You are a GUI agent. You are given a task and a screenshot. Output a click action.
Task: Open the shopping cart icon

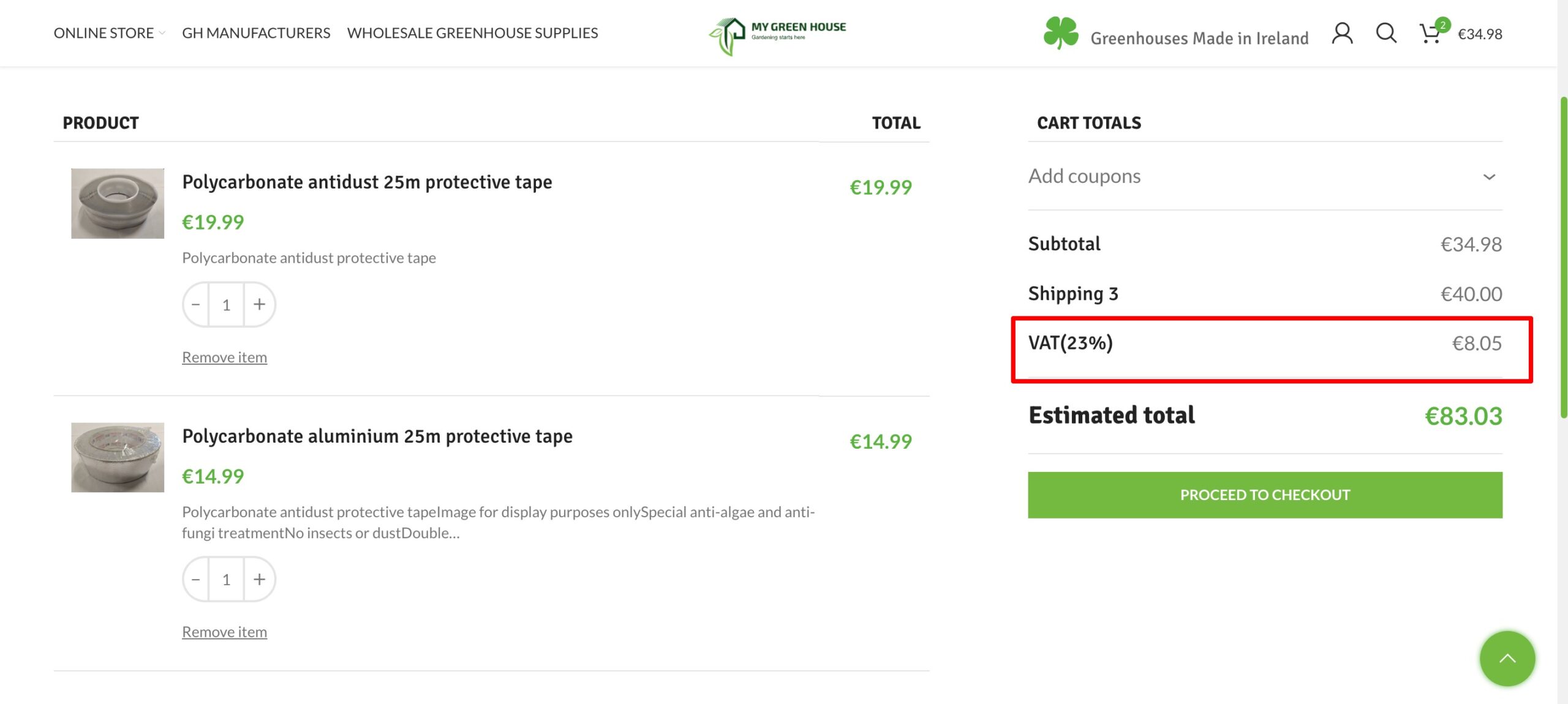point(1430,33)
